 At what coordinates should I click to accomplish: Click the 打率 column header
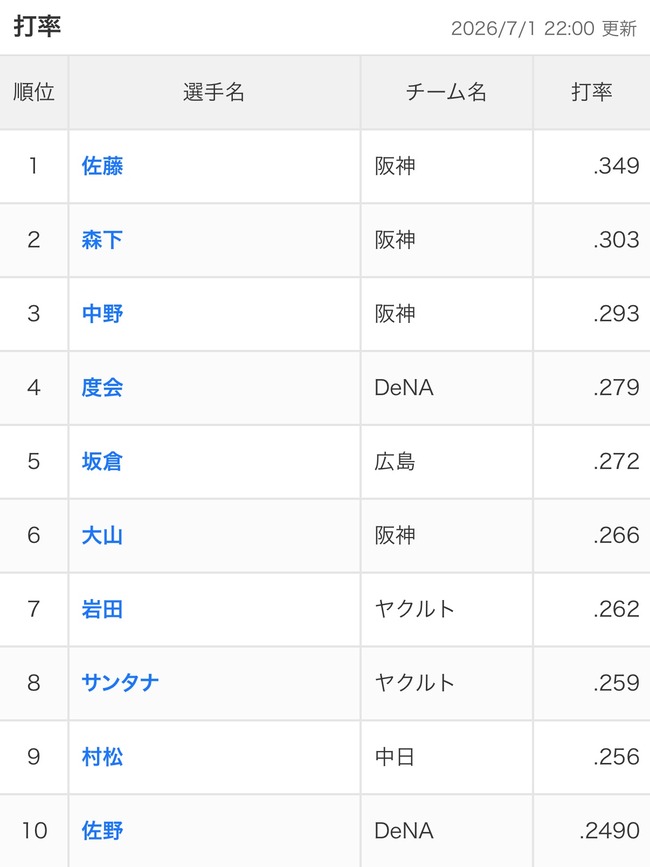pos(591,92)
